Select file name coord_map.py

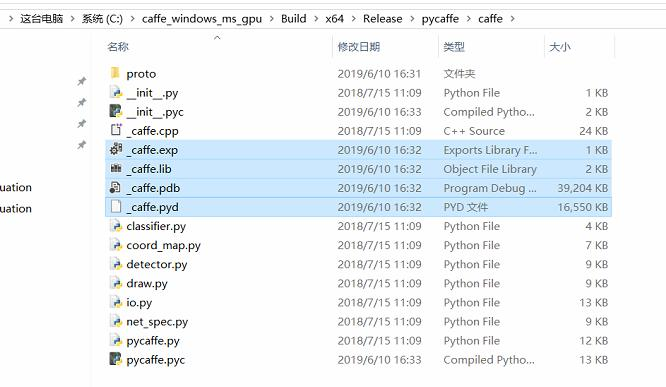click(164, 246)
